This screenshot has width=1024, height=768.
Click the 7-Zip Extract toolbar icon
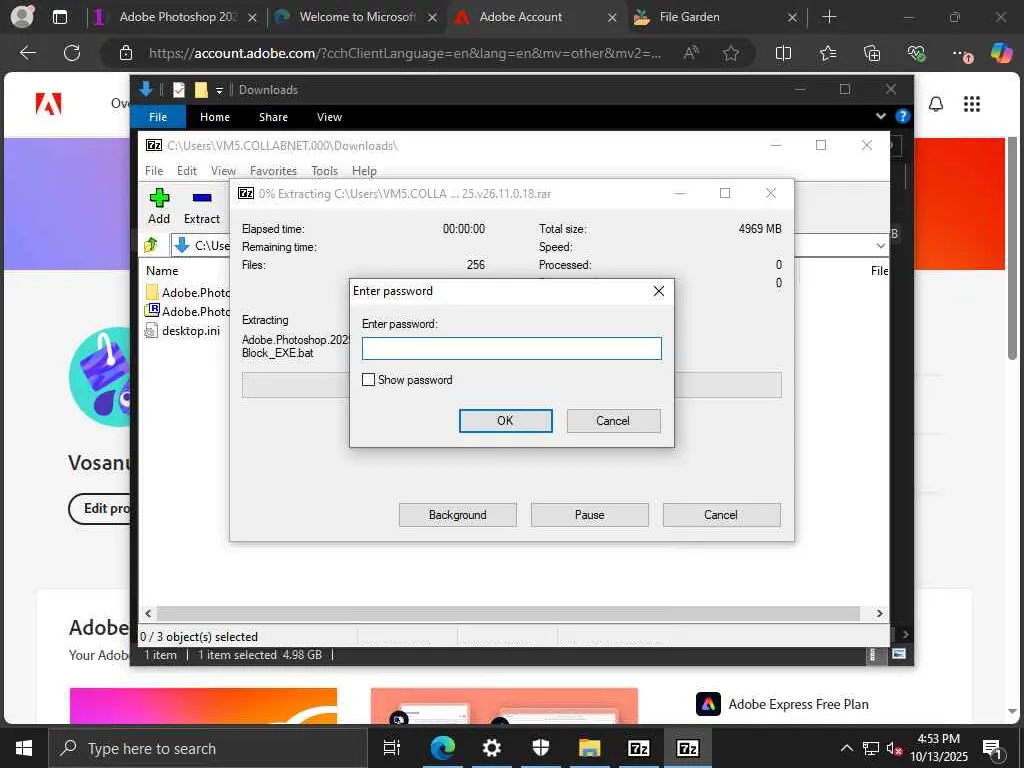pyautogui.click(x=202, y=206)
